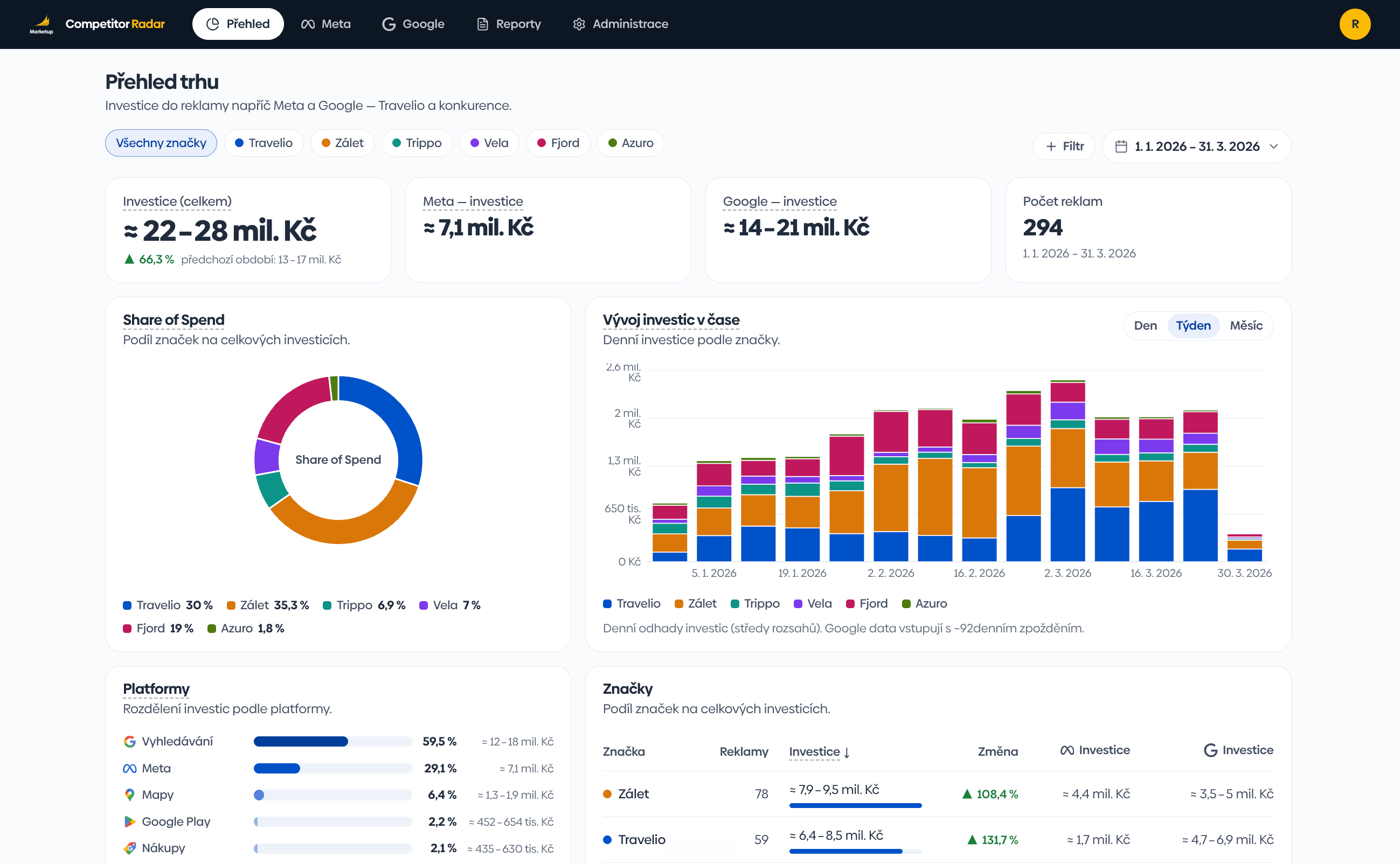Toggle the Fjord brand chip
The width and height of the screenshot is (1400, 864).
[x=558, y=143]
